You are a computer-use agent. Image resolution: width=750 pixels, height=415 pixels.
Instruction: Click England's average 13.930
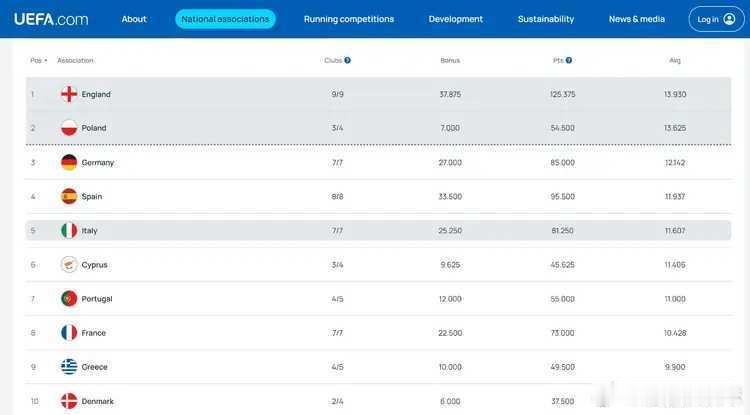[x=675, y=94]
